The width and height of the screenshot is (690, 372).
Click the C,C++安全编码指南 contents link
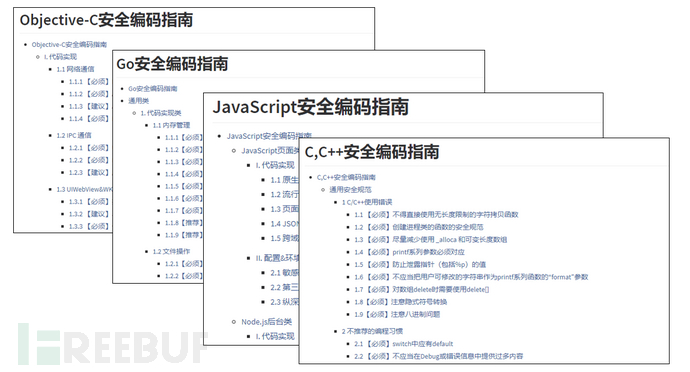click(346, 177)
